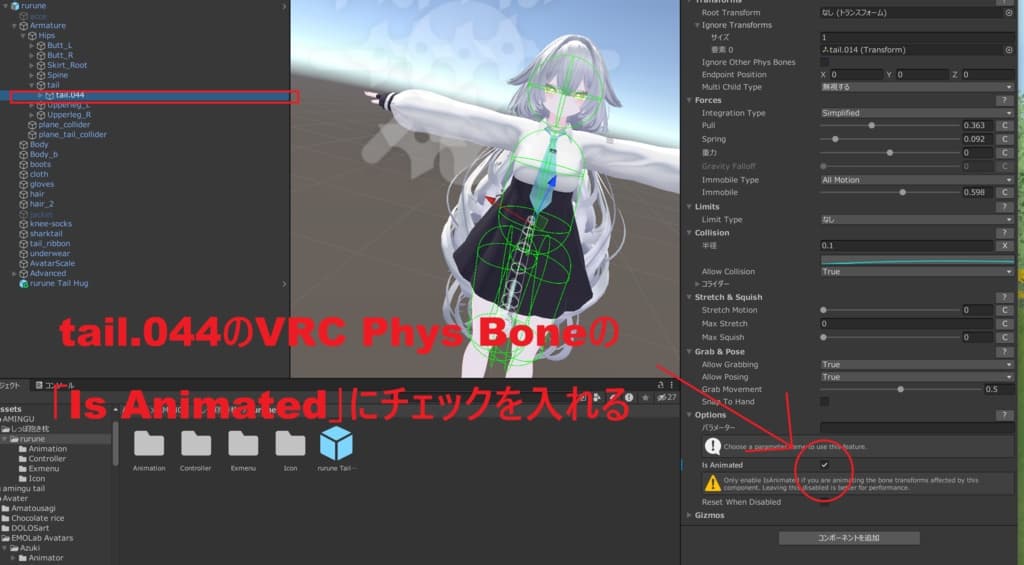Image resolution: width=1024 pixels, height=565 pixels.
Task: Open the Immobile Type dropdown
Action: (917, 180)
